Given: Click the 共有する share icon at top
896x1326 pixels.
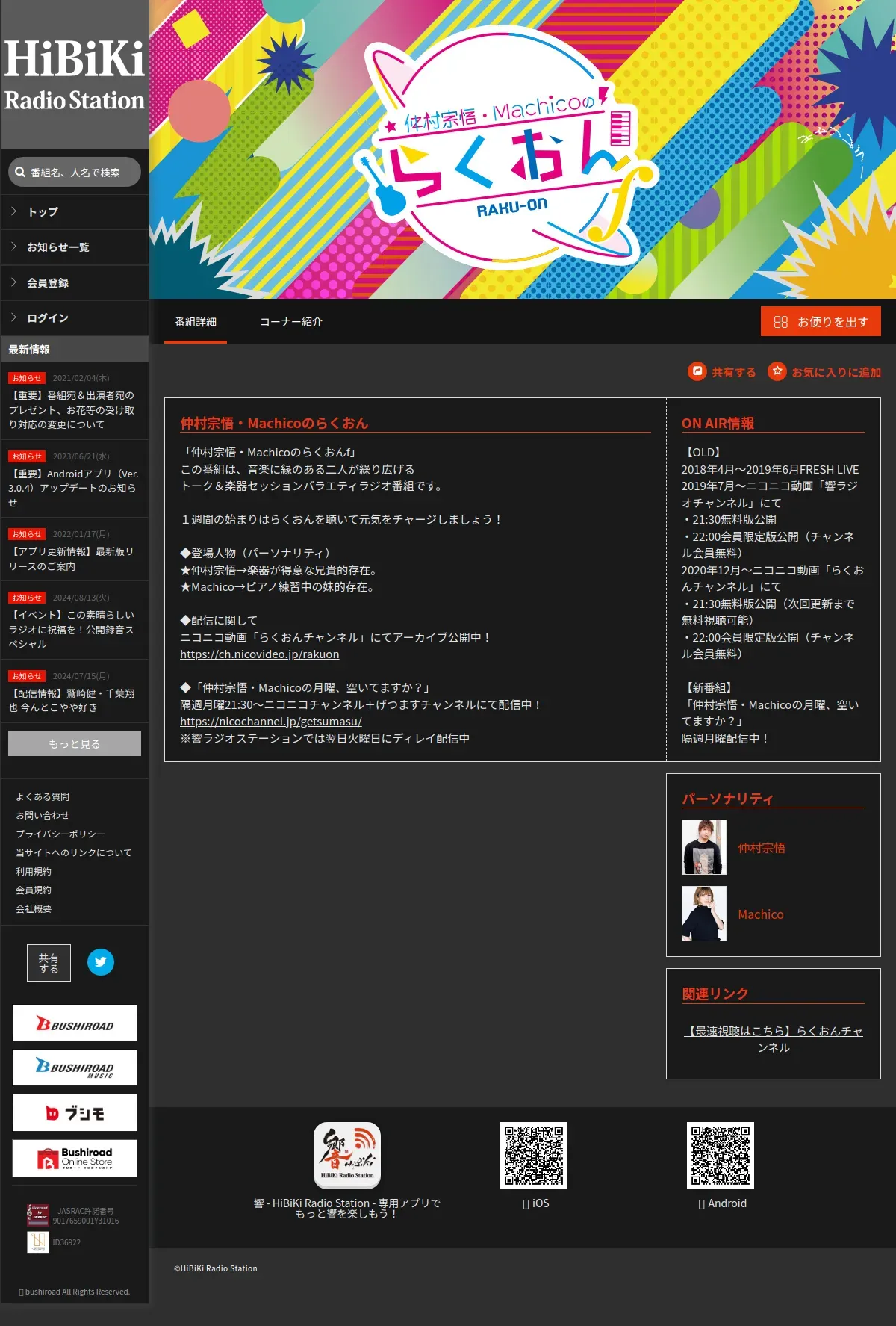Looking at the screenshot, I should click(697, 371).
